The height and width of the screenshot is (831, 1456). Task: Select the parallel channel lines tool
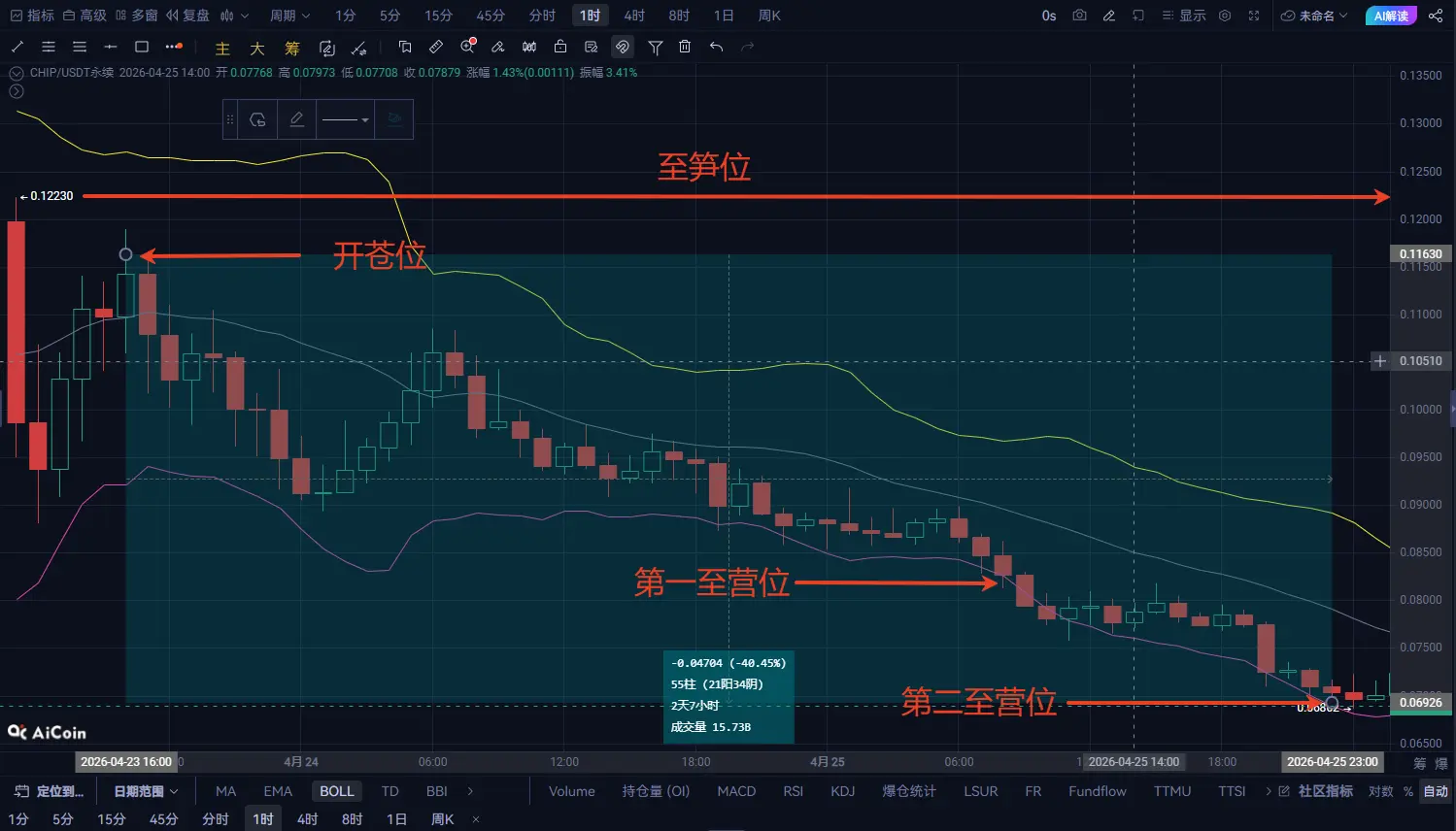(49, 47)
